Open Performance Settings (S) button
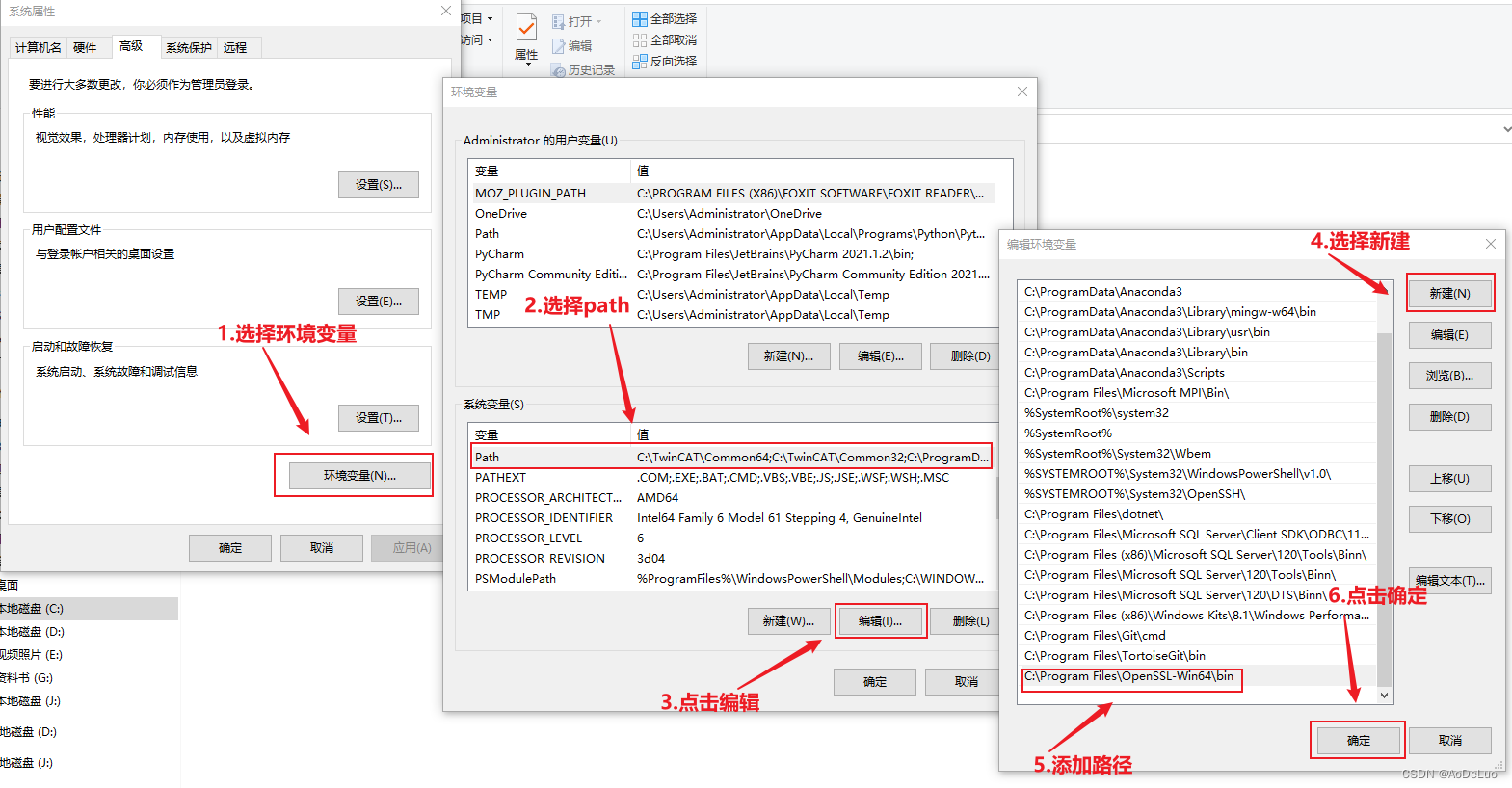The image size is (1512, 788). pos(379,185)
